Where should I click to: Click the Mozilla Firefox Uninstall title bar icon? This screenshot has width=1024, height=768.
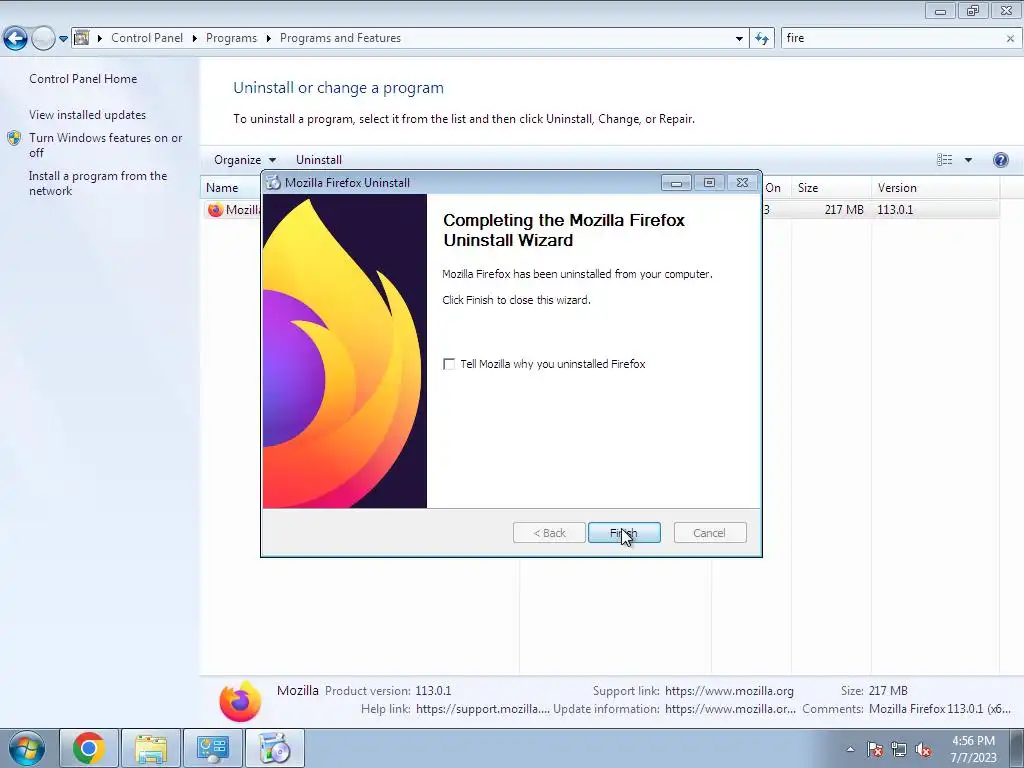(x=273, y=183)
